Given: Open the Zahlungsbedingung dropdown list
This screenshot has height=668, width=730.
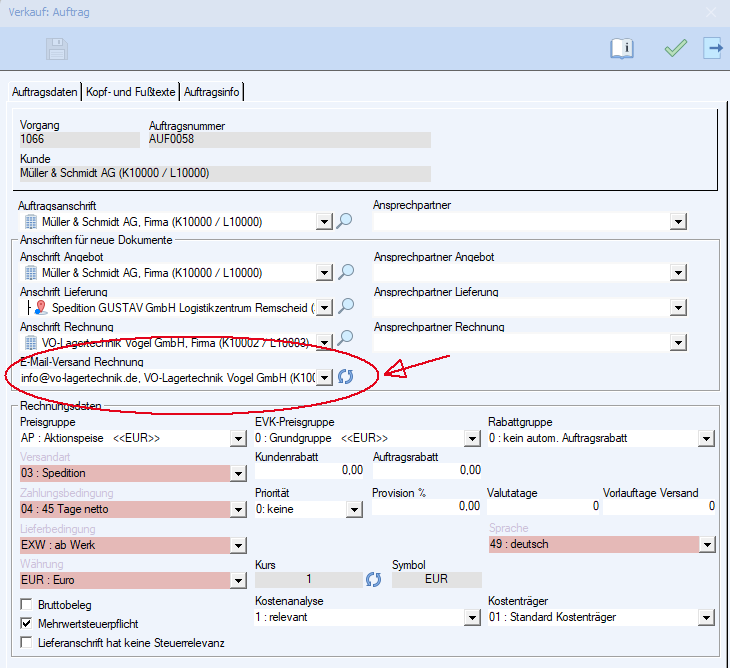Looking at the screenshot, I should tap(237, 509).
